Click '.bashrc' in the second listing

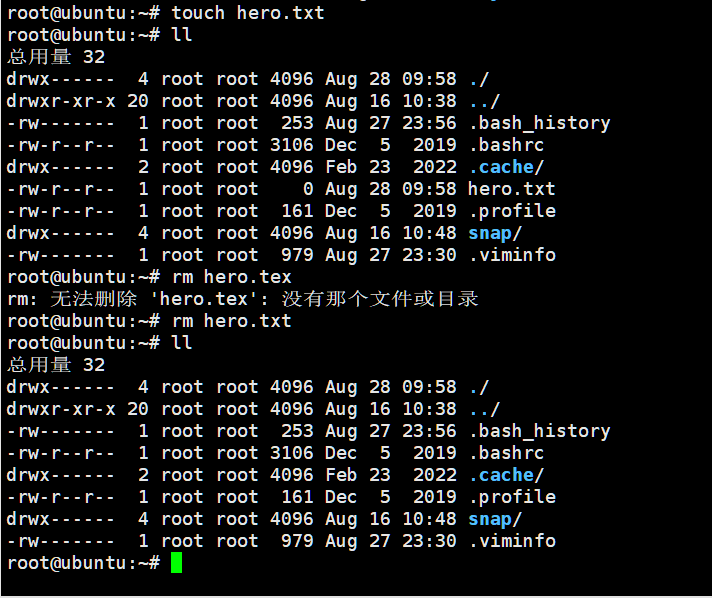tap(506, 453)
